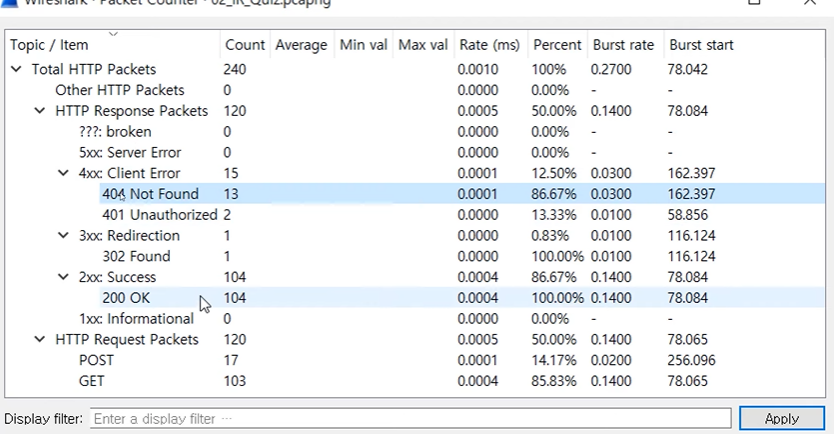
Task: Click the count 13 for 404 Not Found
Action: pos(231,194)
